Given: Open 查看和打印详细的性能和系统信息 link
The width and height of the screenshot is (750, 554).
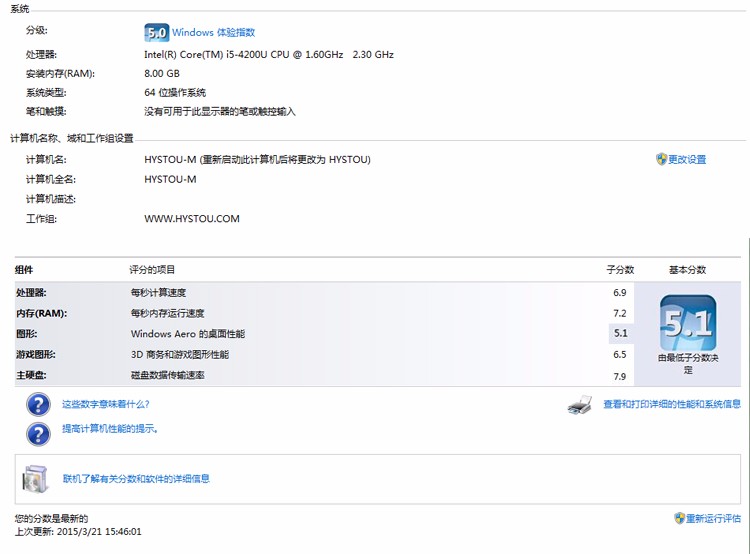Looking at the screenshot, I should 672,404.
